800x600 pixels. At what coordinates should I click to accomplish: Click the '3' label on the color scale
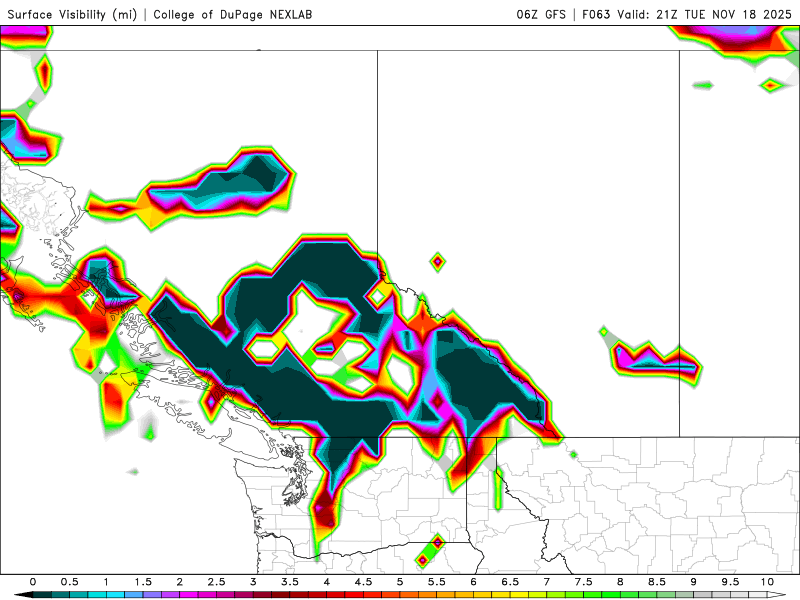point(253,582)
